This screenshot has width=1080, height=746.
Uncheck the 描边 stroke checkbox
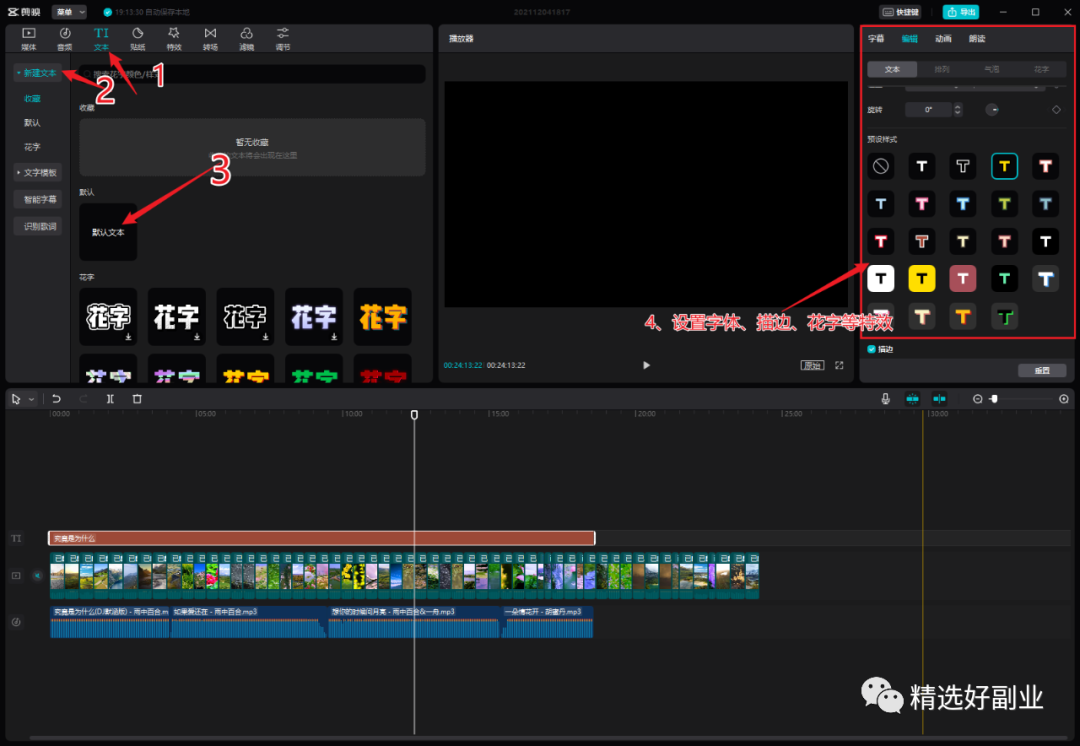point(872,349)
